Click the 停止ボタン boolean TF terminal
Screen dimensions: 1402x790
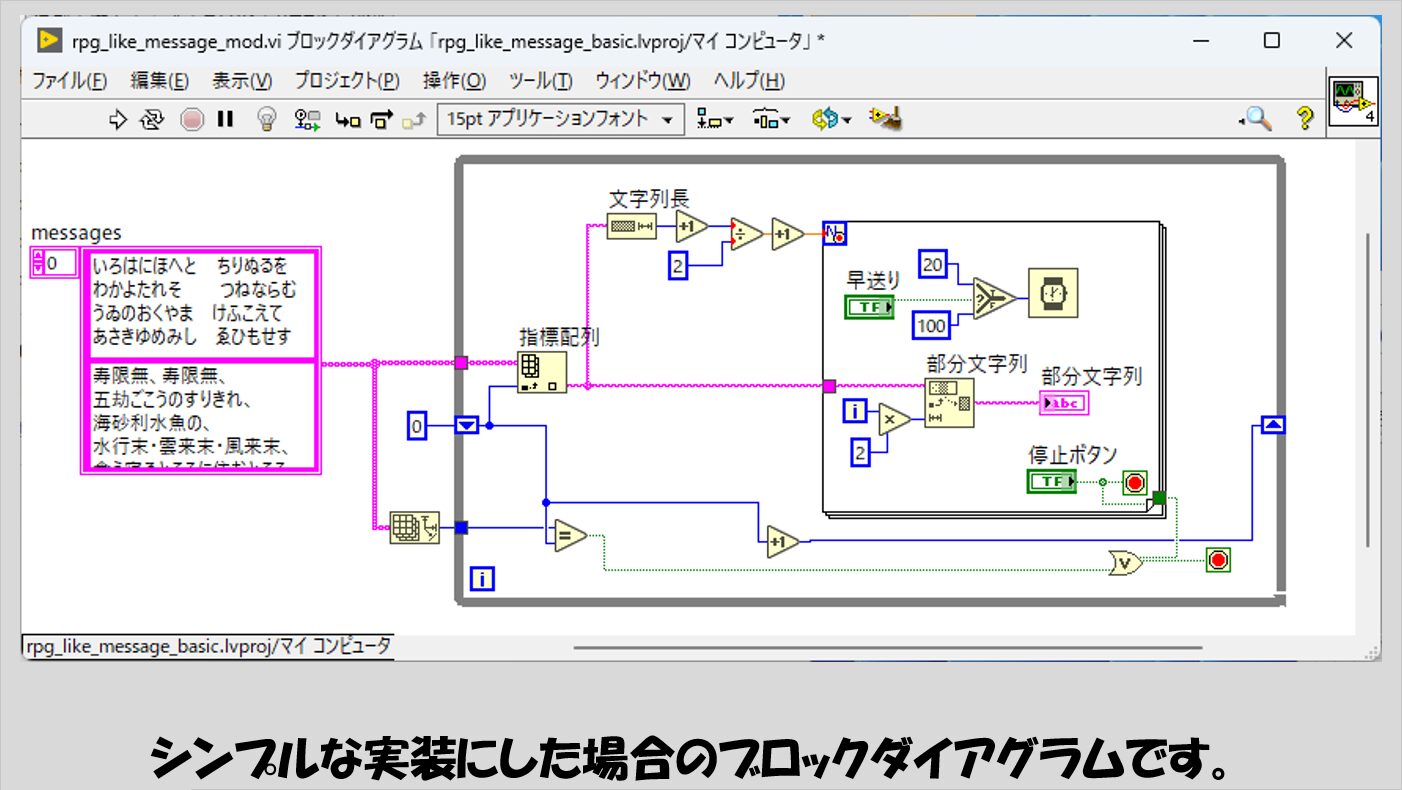(x=1051, y=482)
